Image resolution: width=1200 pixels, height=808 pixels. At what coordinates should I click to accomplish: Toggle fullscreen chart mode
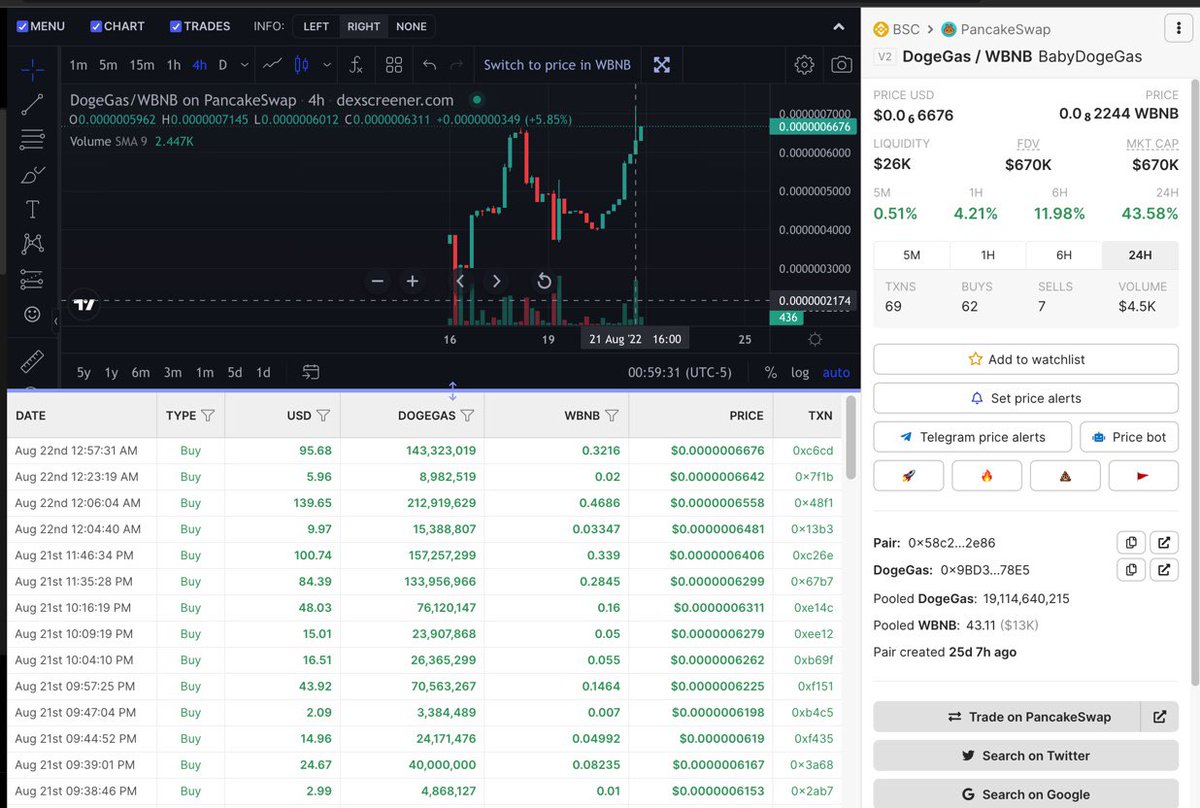pyautogui.click(x=662, y=65)
